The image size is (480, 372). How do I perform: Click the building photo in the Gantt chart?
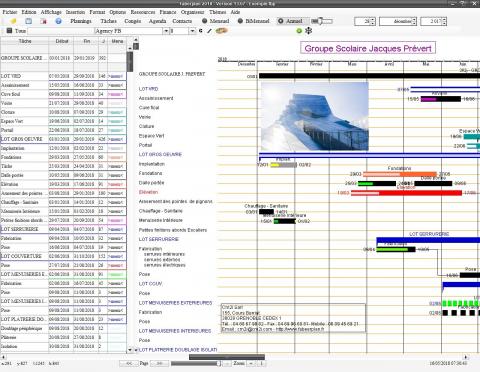(315, 116)
